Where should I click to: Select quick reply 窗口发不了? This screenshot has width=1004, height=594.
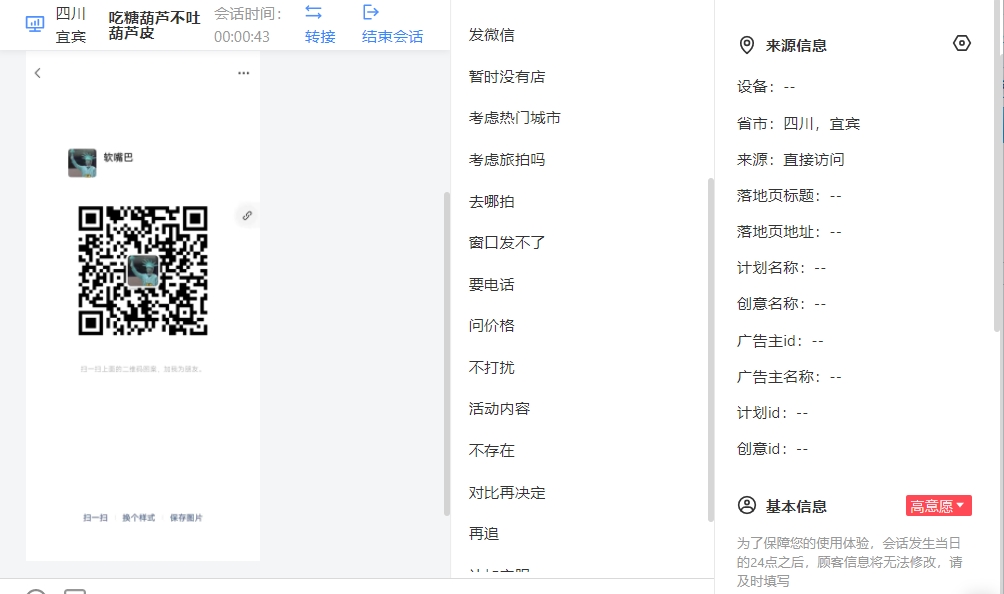pyautogui.click(x=507, y=243)
